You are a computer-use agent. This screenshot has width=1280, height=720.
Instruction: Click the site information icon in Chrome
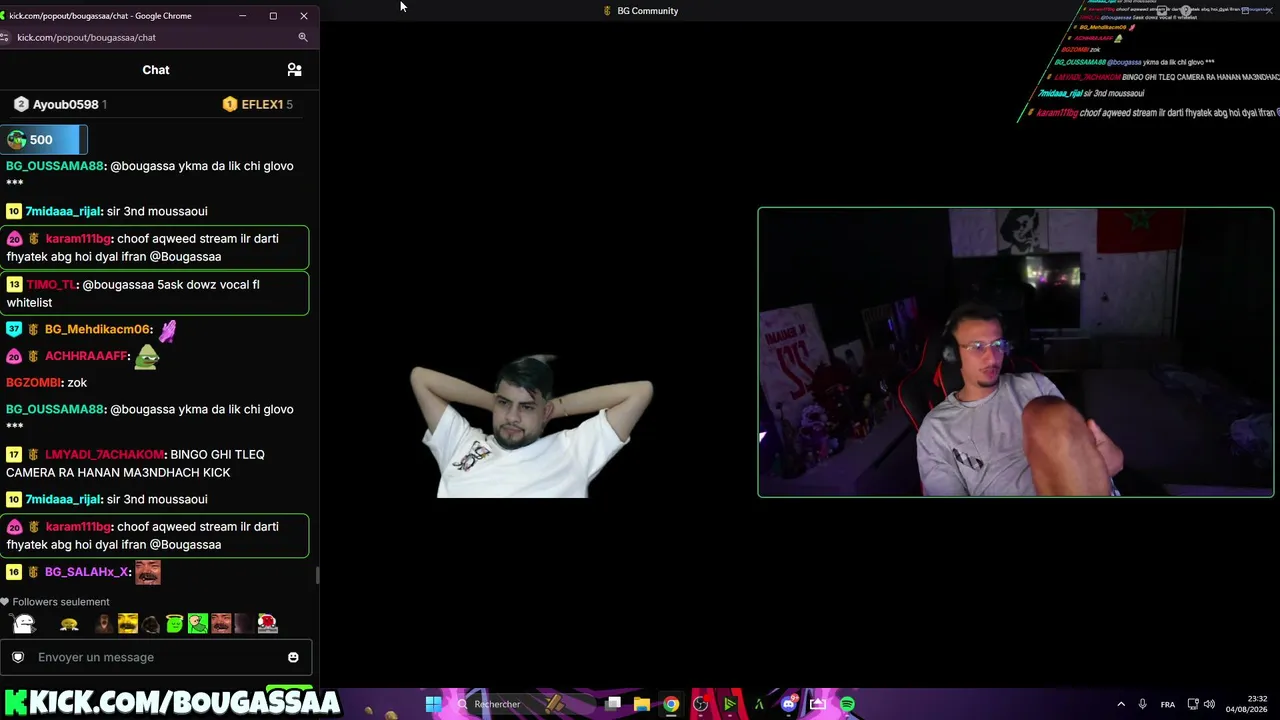[x=5, y=37]
